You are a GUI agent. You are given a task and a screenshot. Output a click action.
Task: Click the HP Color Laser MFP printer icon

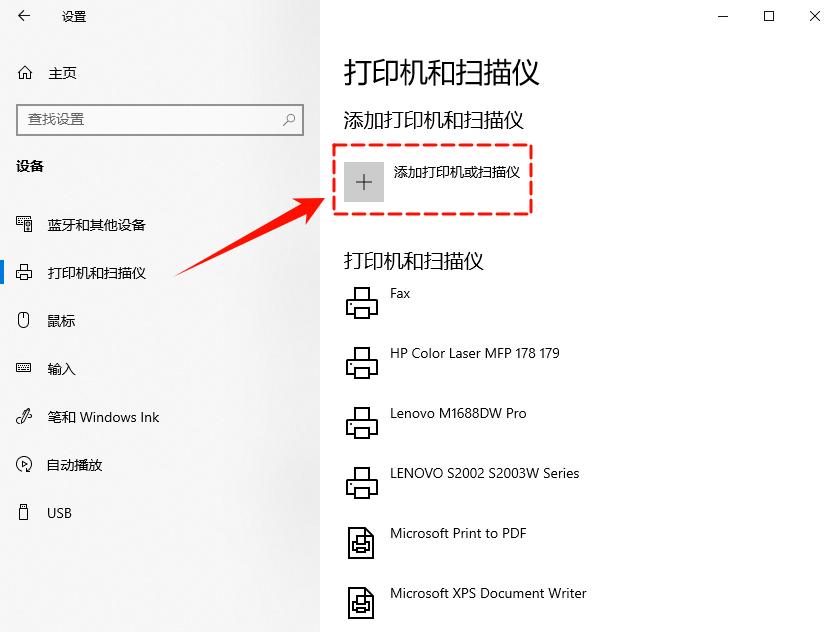click(361, 362)
